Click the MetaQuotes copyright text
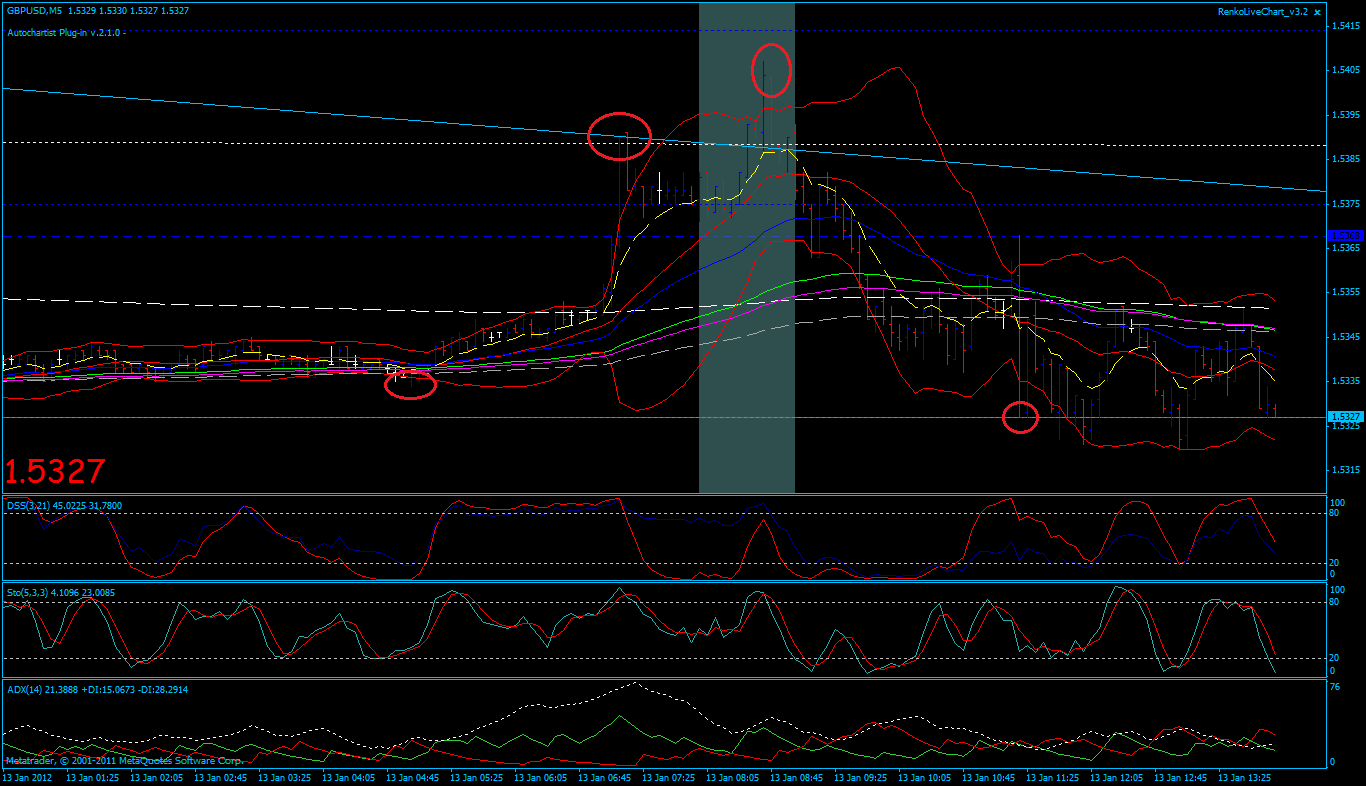 120,761
